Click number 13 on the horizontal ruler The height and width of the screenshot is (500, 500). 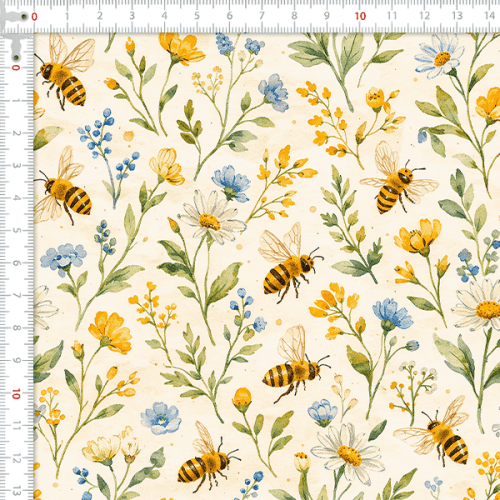pos(457,16)
